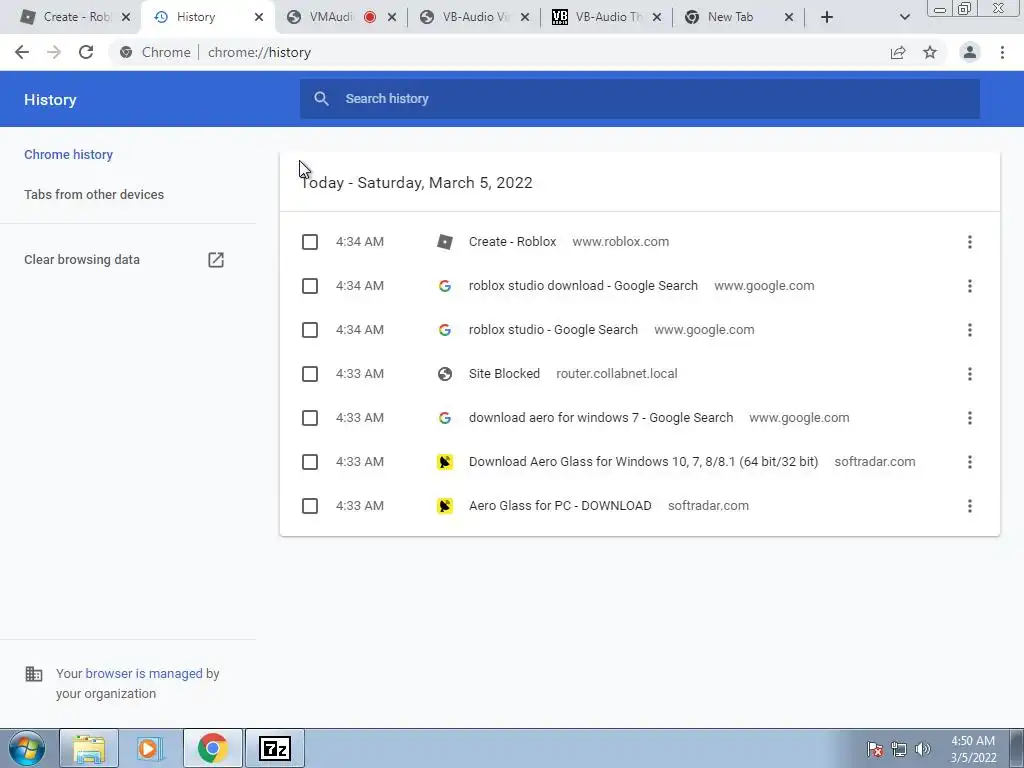
Task: Open more actions for roblox studio - Google Search
Action: [970, 330]
